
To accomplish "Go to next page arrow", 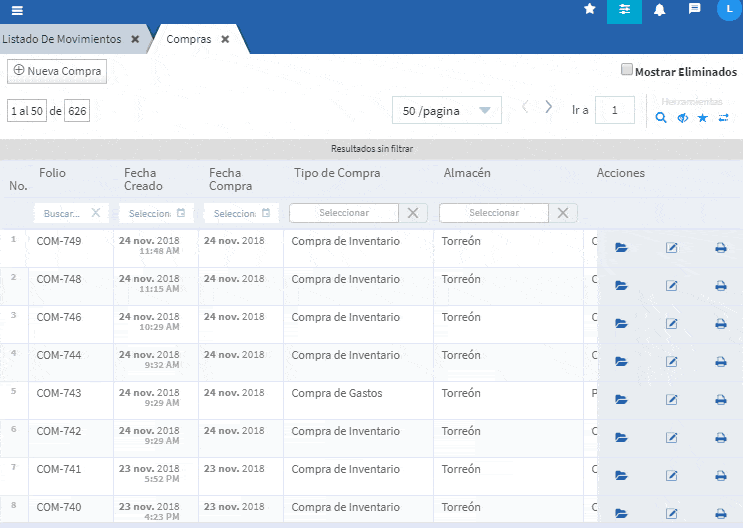I will (x=548, y=107).
